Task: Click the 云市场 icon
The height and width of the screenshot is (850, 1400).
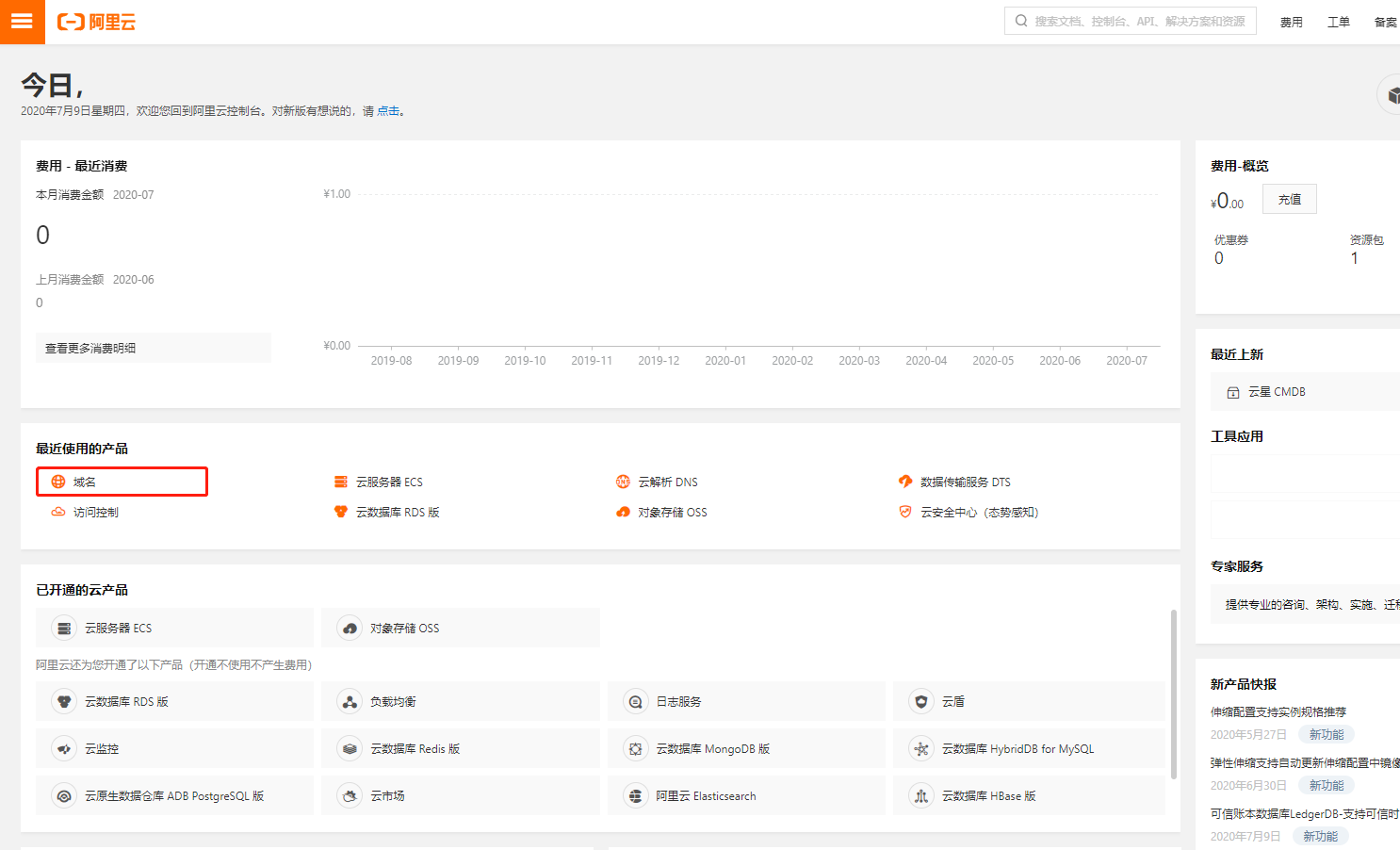Action: pyautogui.click(x=350, y=795)
